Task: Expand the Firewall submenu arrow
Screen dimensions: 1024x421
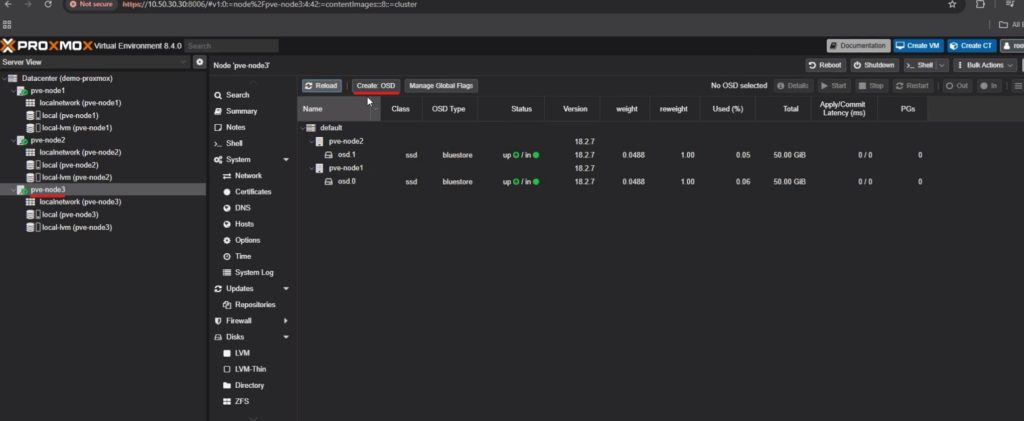Action: pyautogui.click(x=286, y=321)
